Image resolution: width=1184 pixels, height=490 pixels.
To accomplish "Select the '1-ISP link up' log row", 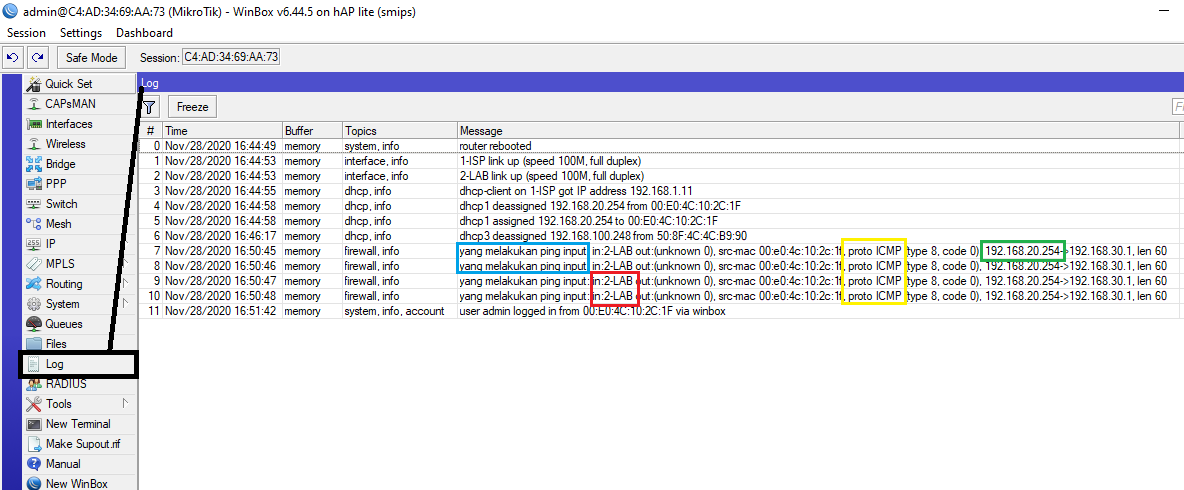I will (x=661, y=161).
